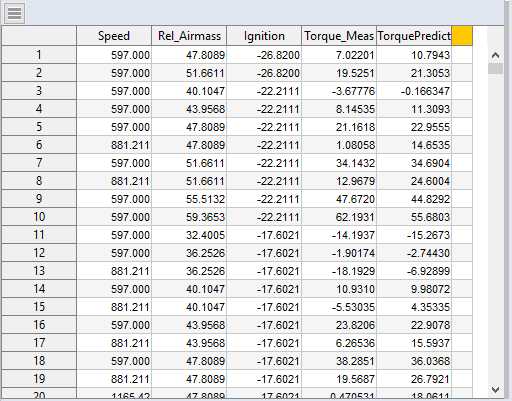Select the Torque_Meas column header
The width and height of the screenshot is (512, 401).
(339, 36)
